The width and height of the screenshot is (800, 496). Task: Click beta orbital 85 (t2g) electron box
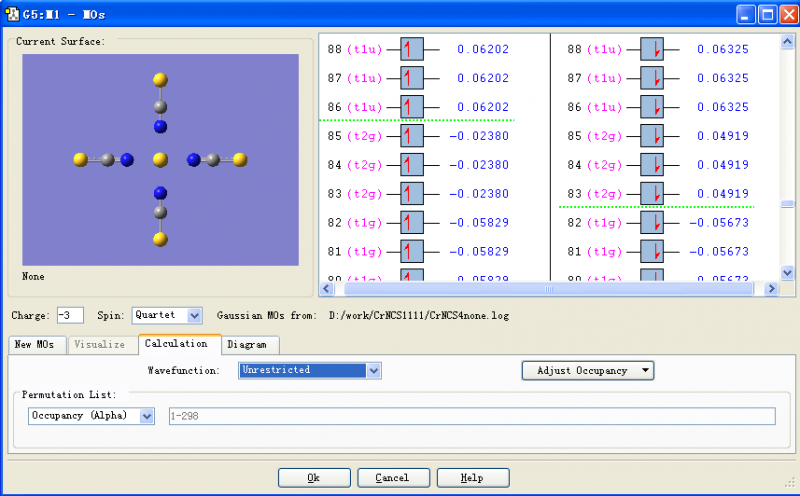(652, 136)
